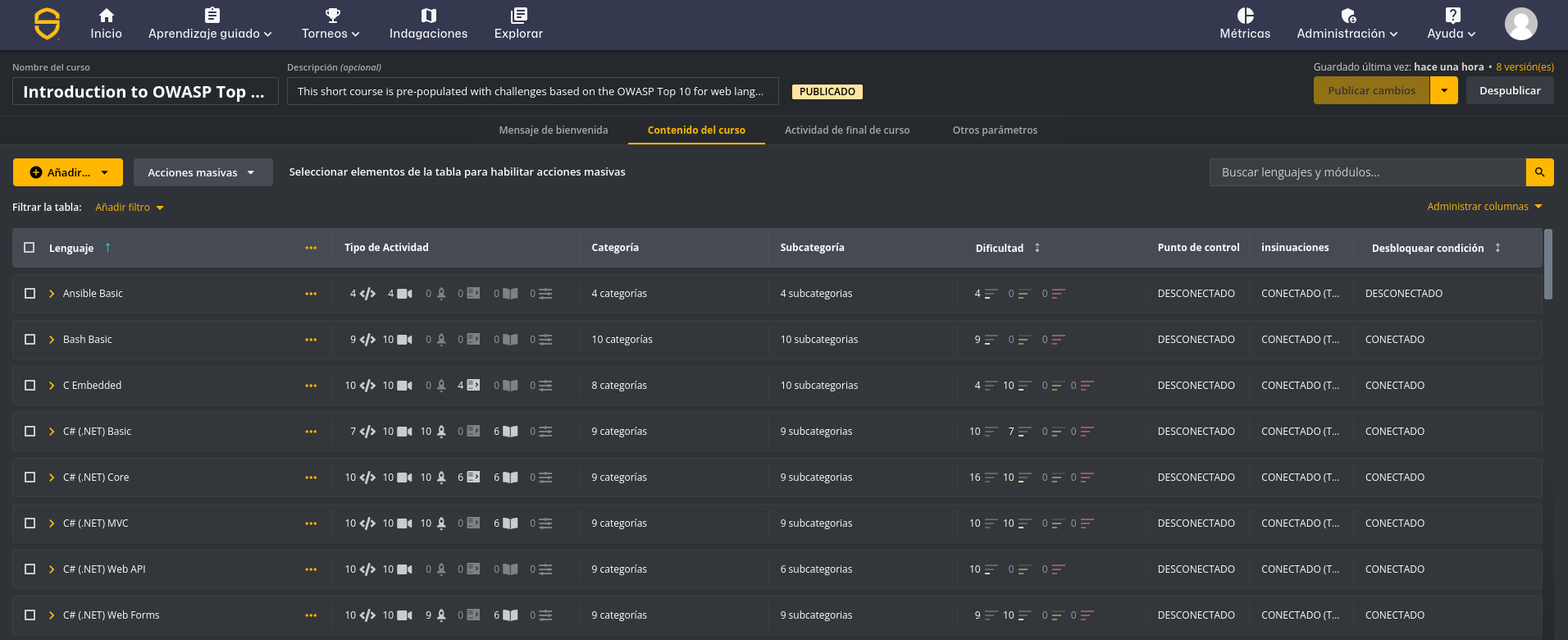Open Administrar columnas dropdown
Viewport: 1568px width, 640px height.
coord(1484,207)
